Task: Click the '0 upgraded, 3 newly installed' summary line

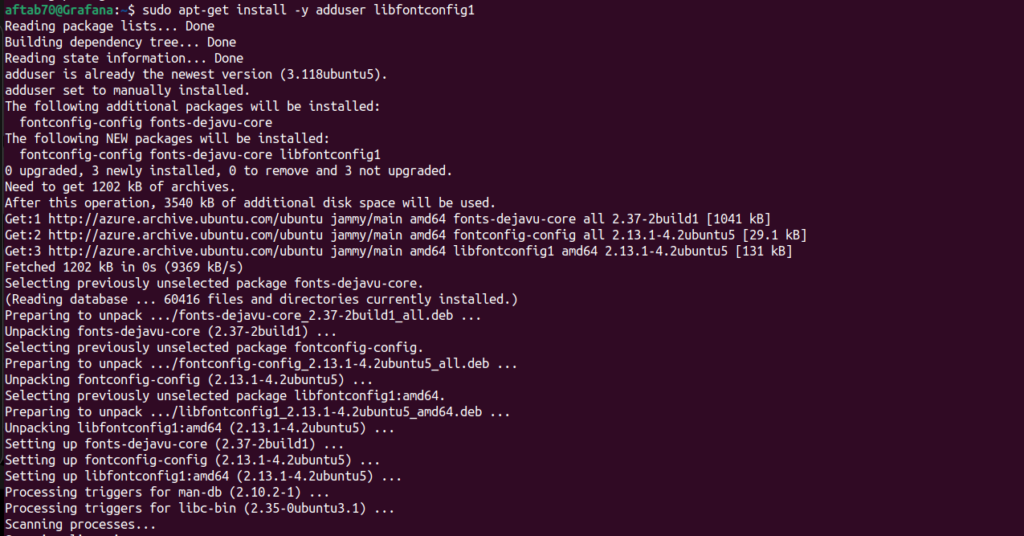Action: click(x=229, y=171)
